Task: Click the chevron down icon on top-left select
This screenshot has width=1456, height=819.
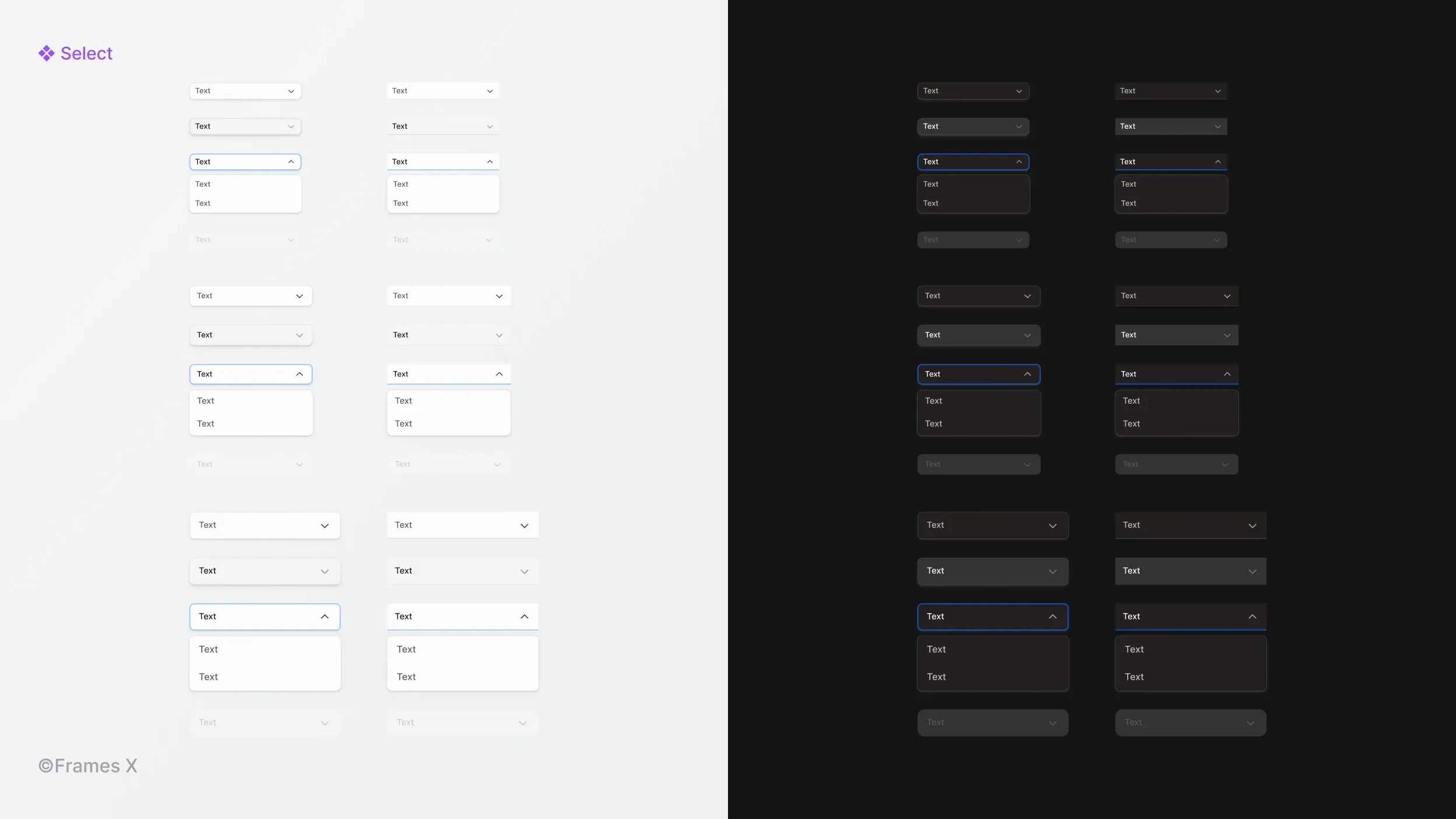Action: 291,91
